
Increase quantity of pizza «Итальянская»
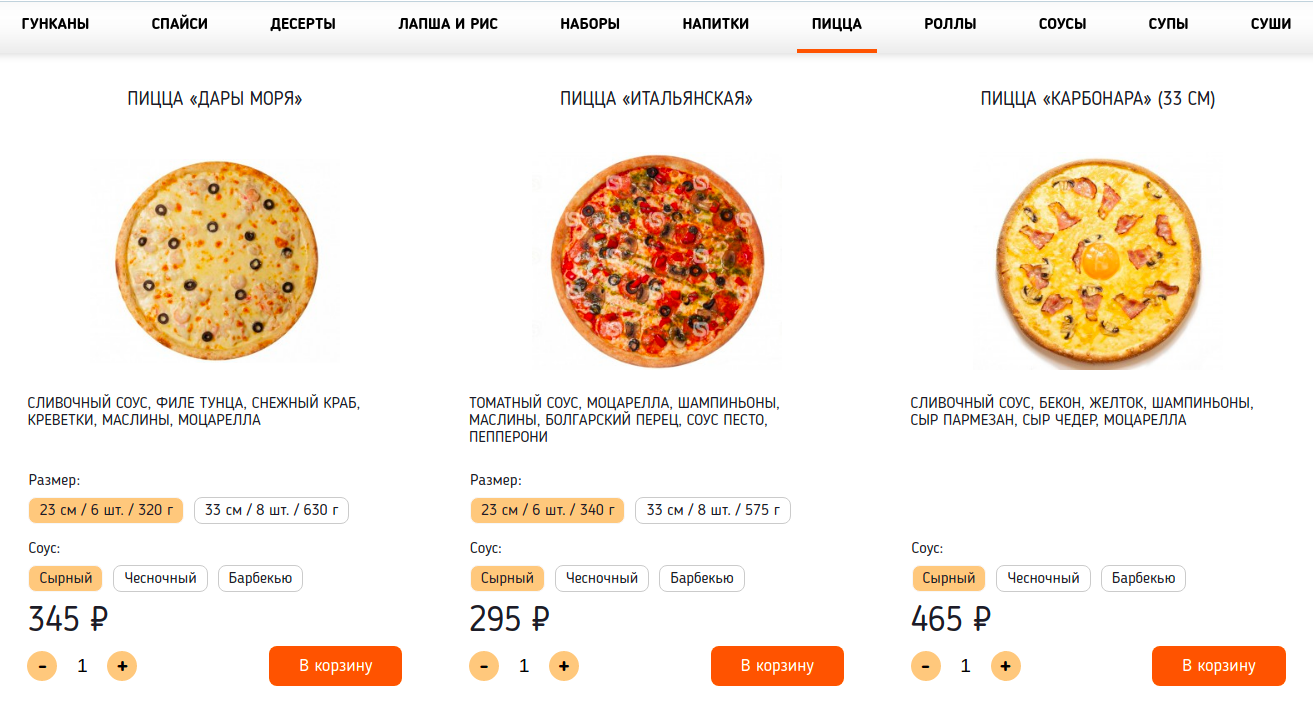[564, 665]
